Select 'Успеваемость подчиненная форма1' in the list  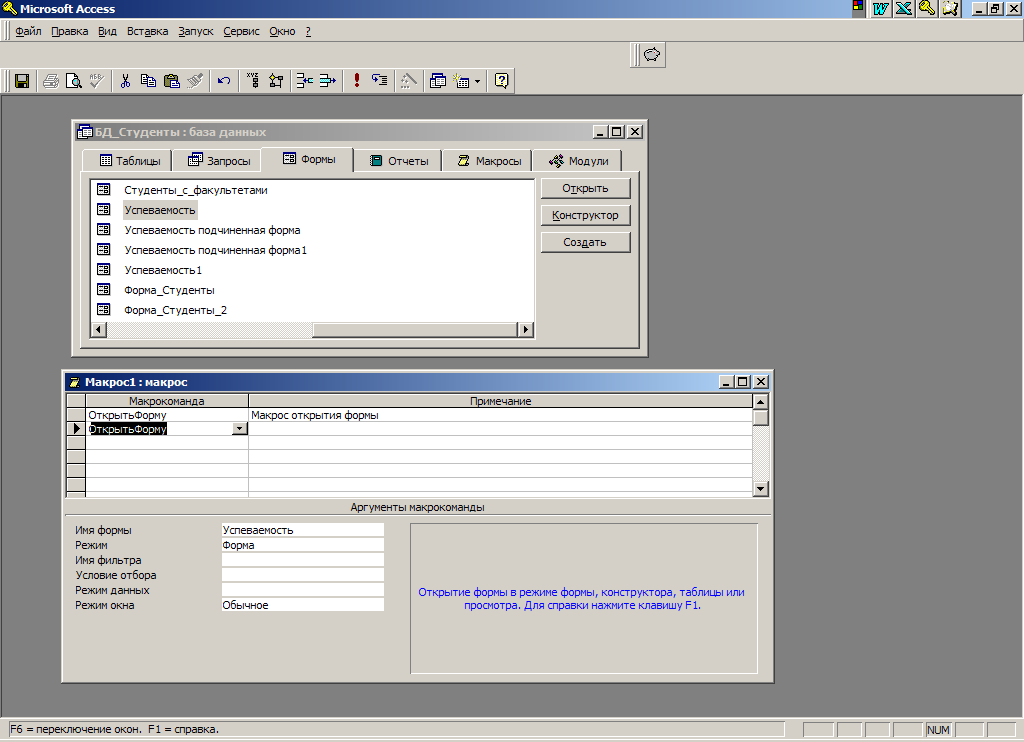click(216, 250)
